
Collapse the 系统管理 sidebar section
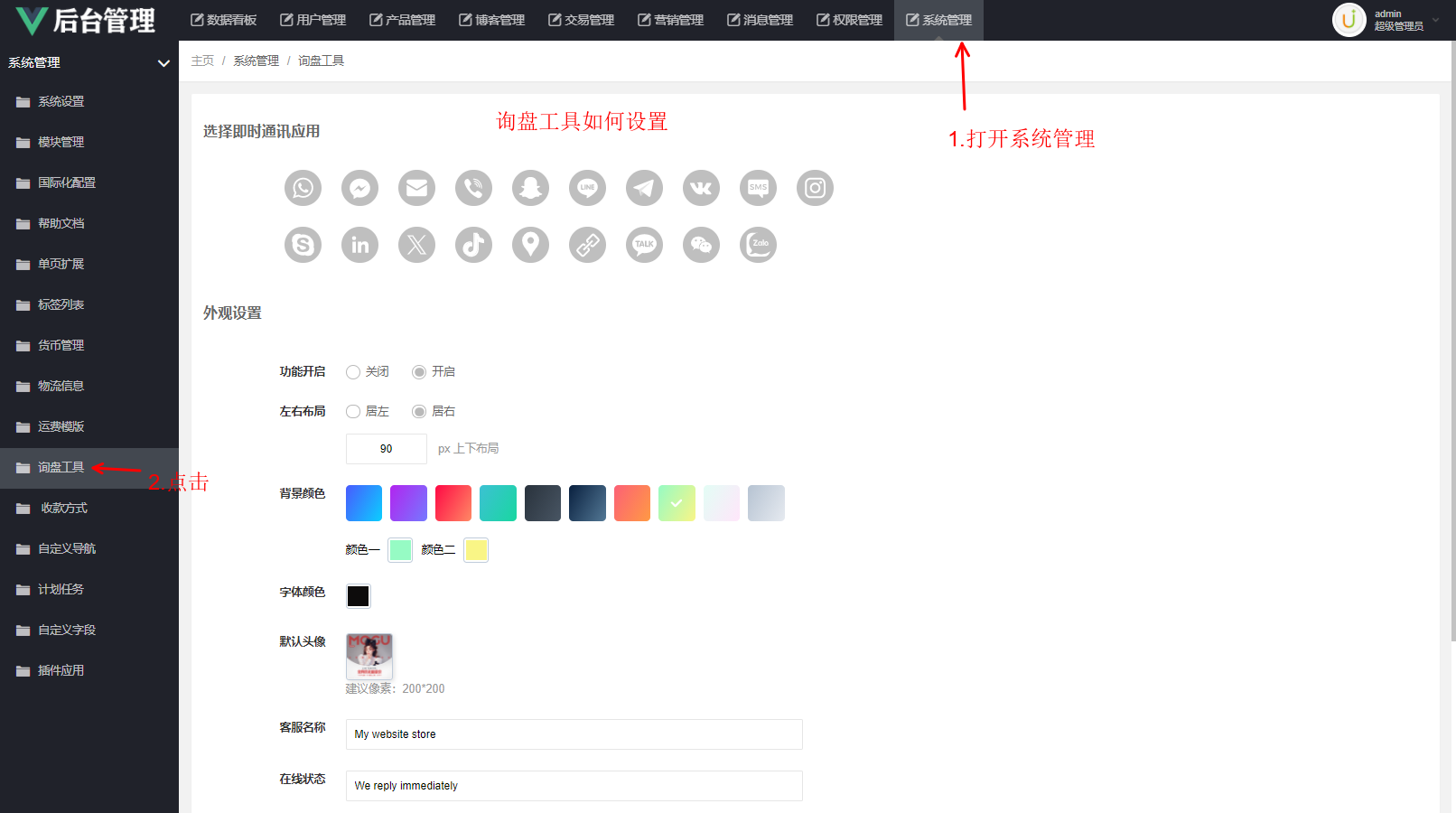click(x=163, y=63)
